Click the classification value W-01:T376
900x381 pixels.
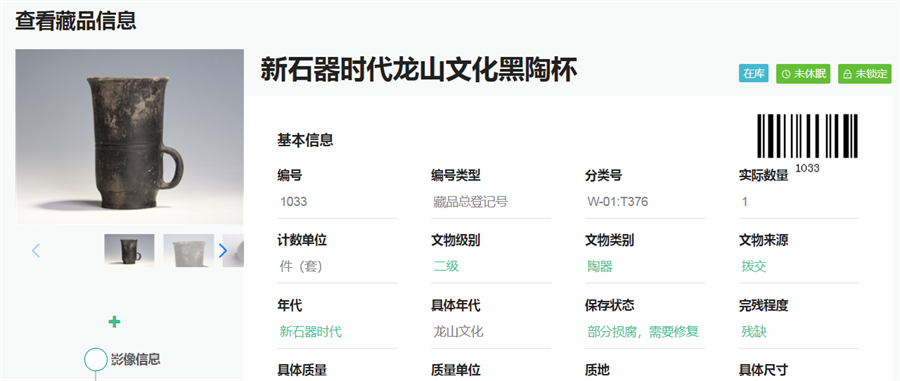point(618,202)
